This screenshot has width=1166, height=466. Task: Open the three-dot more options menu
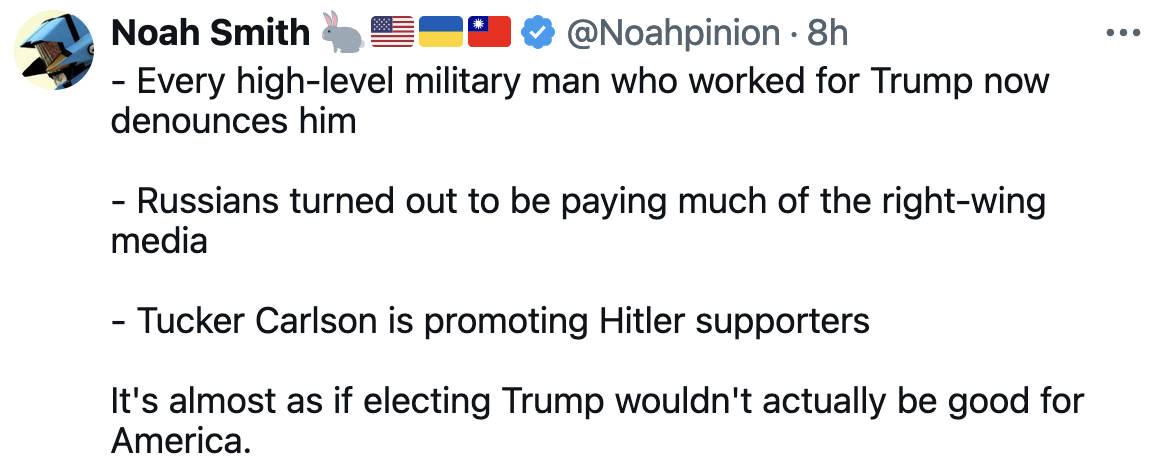click(1124, 33)
